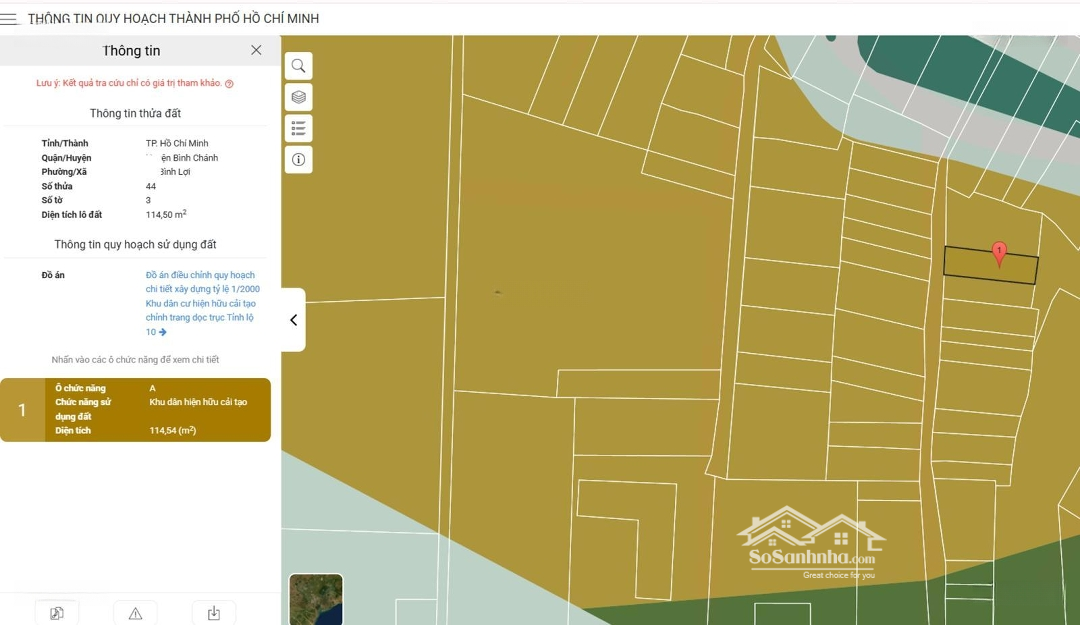Click the help question mark beside the notice
This screenshot has height=625, width=1080.
click(229, 84)
